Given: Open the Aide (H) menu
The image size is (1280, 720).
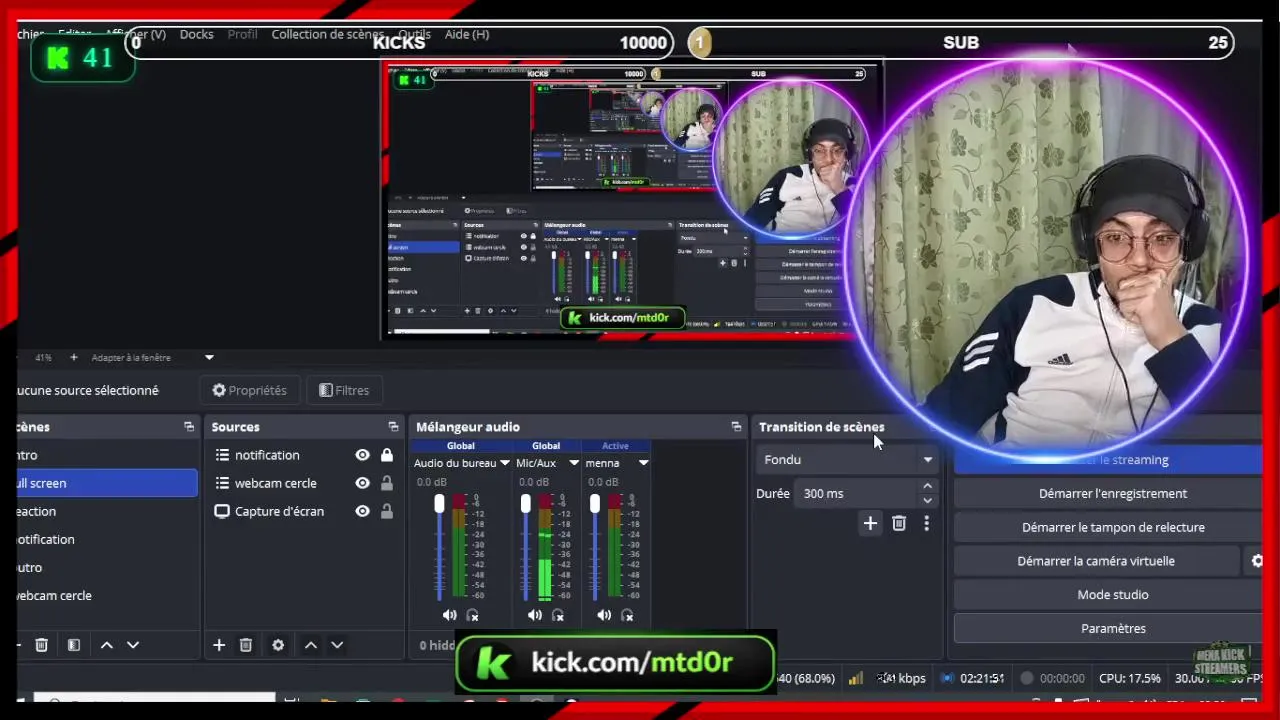Looking at the screenshot, I should 467,34.
